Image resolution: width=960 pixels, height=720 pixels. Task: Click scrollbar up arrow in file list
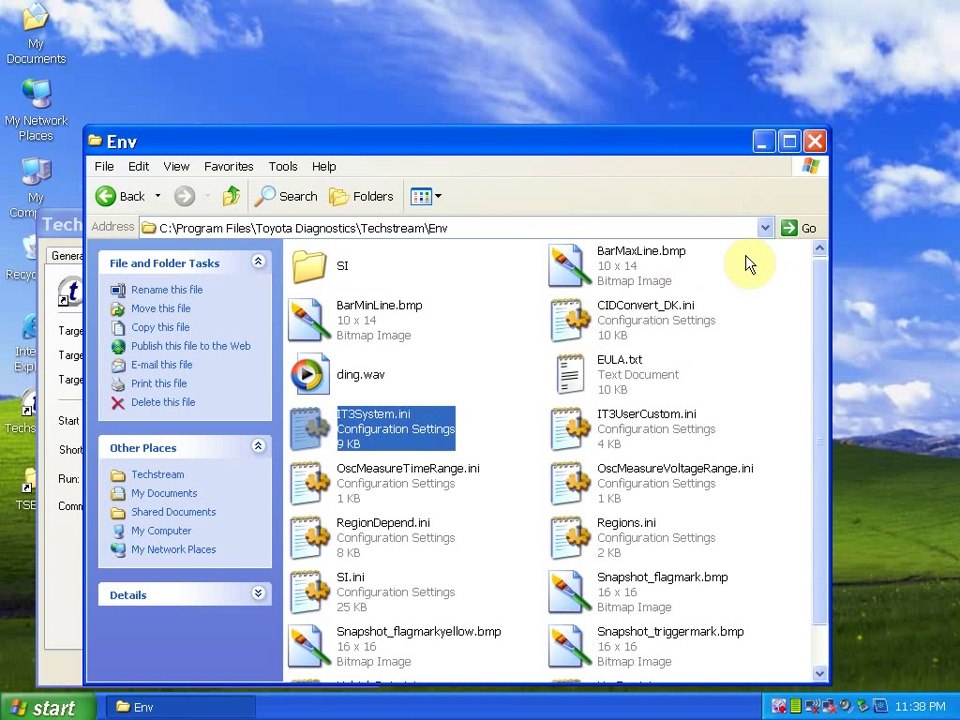tap(820, 248)
